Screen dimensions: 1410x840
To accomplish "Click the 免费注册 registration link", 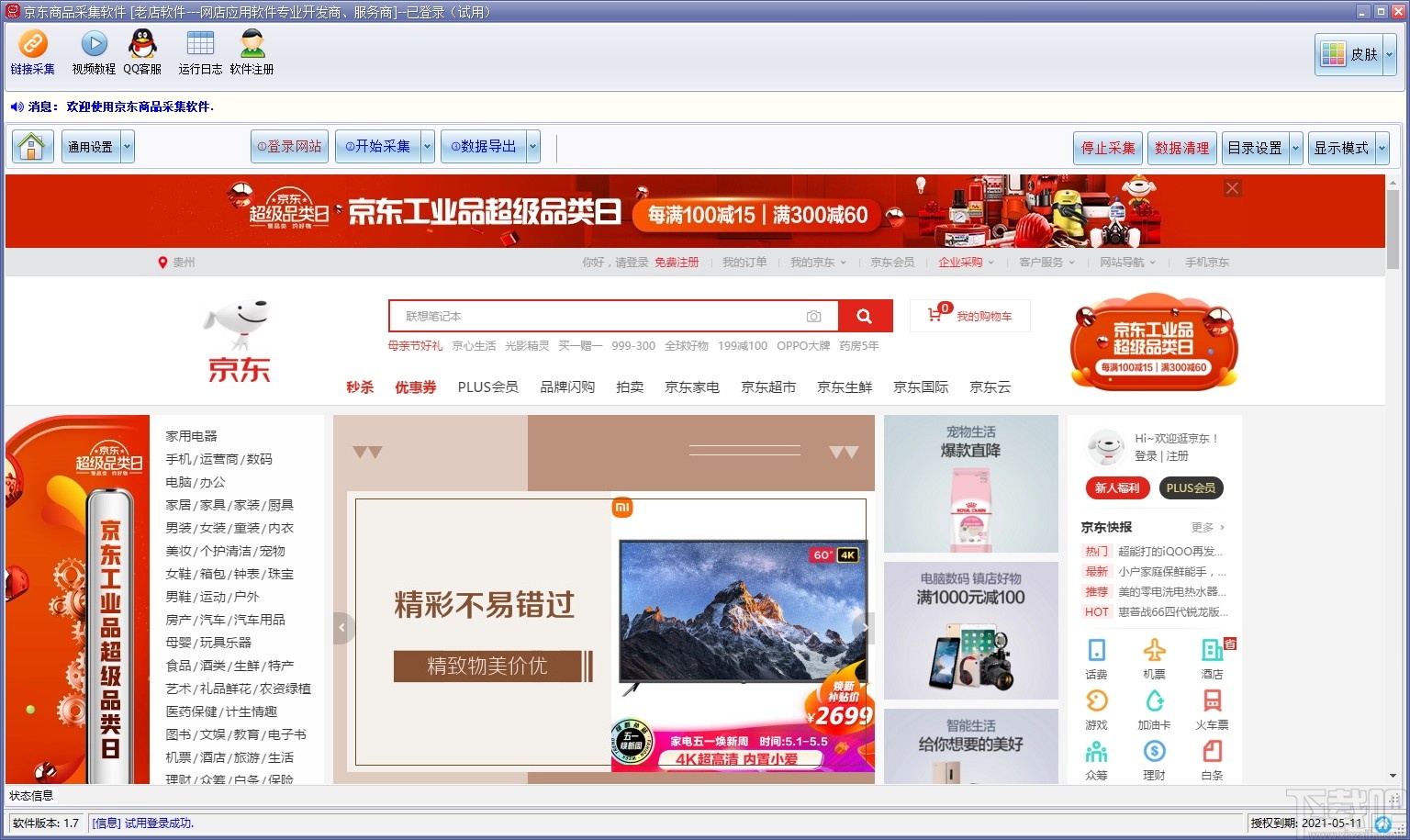I will pos(677,262).
